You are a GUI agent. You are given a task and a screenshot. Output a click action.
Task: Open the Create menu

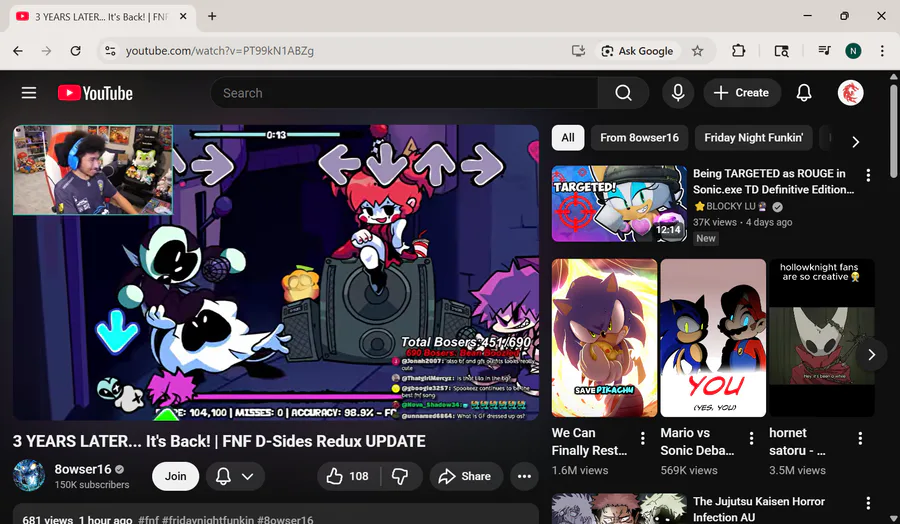click(741, 92)
